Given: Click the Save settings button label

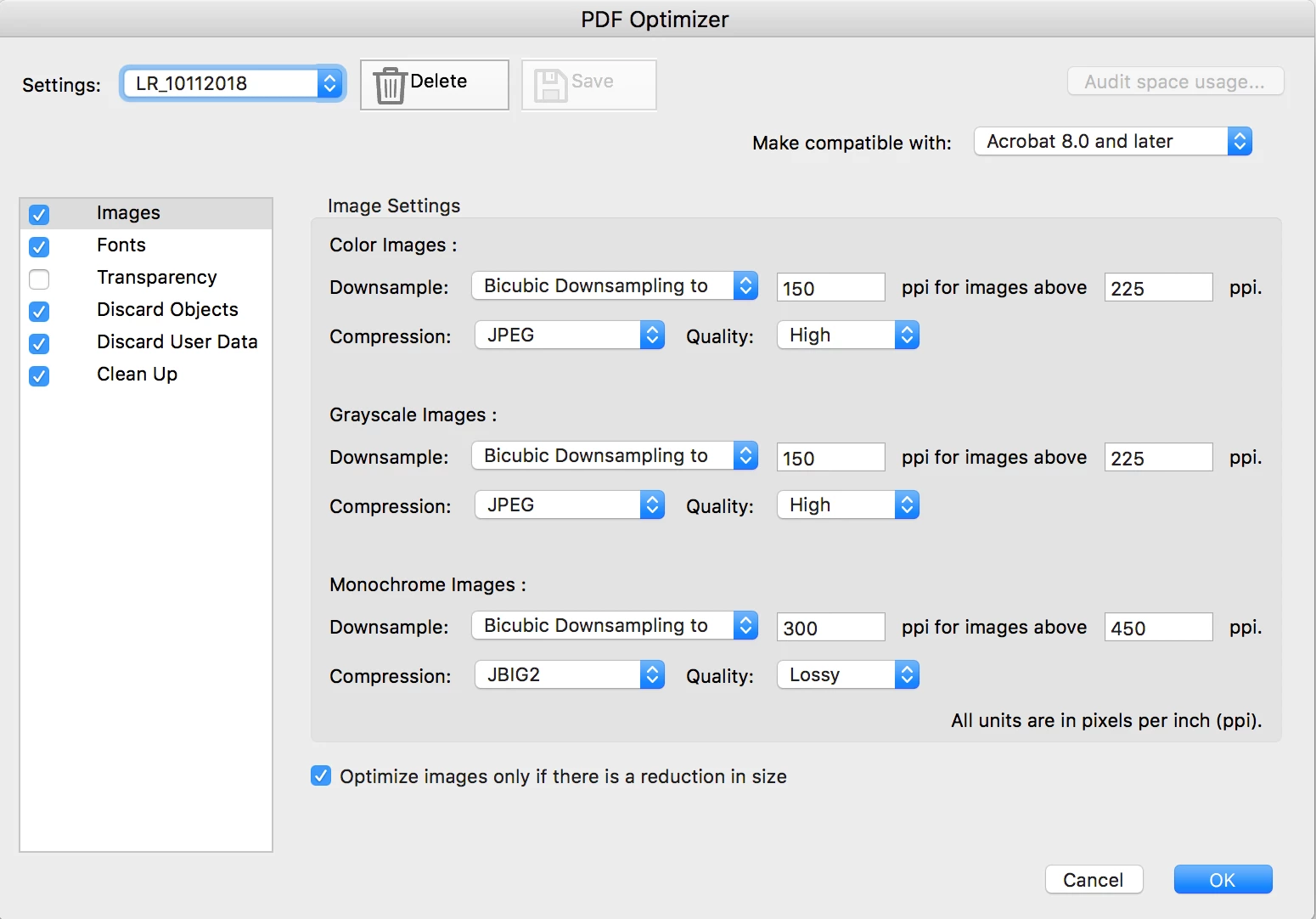Looking at the screenshot, I should pos(593,82).
